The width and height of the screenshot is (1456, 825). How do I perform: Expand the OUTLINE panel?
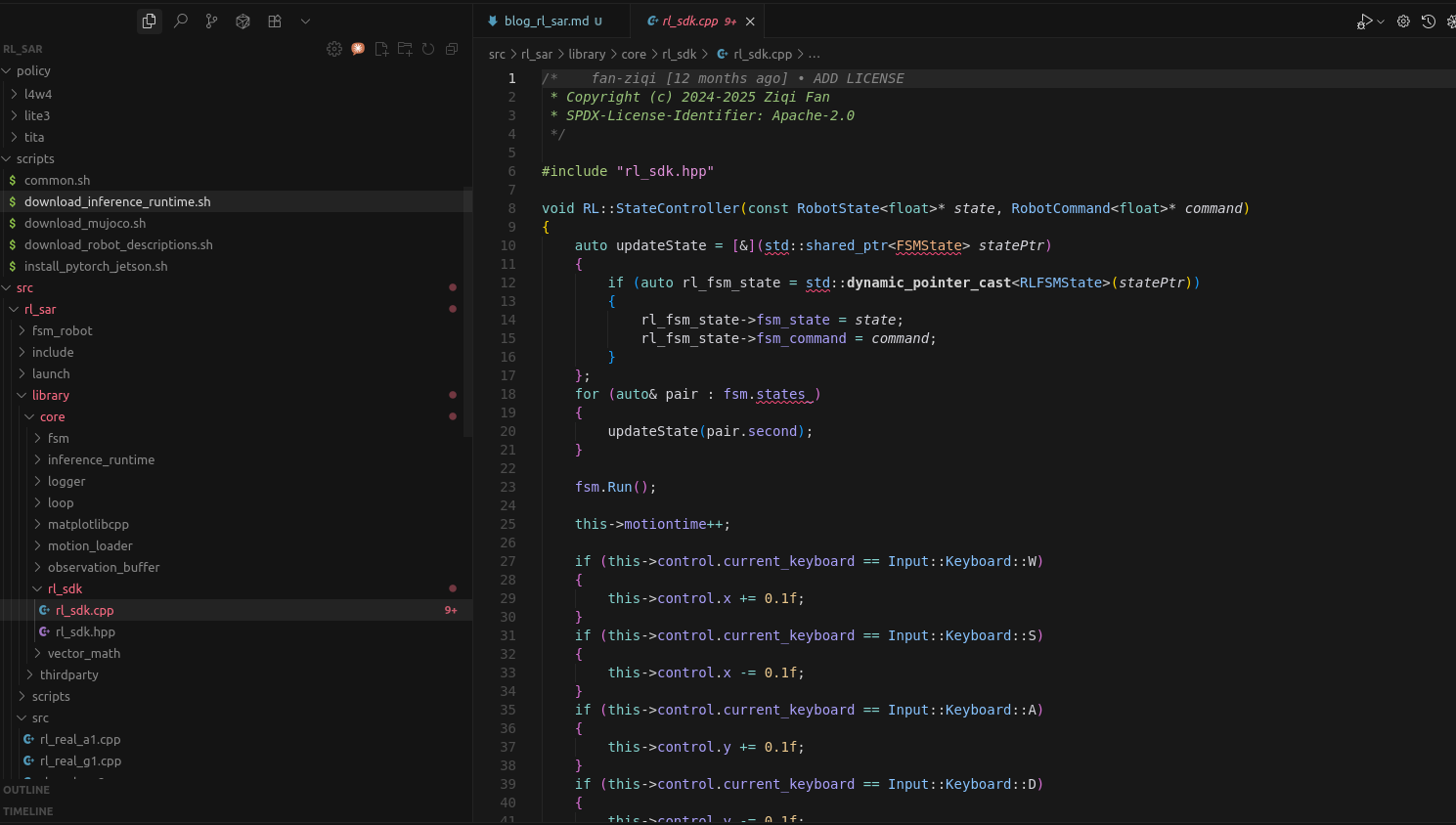pos(235,790)
